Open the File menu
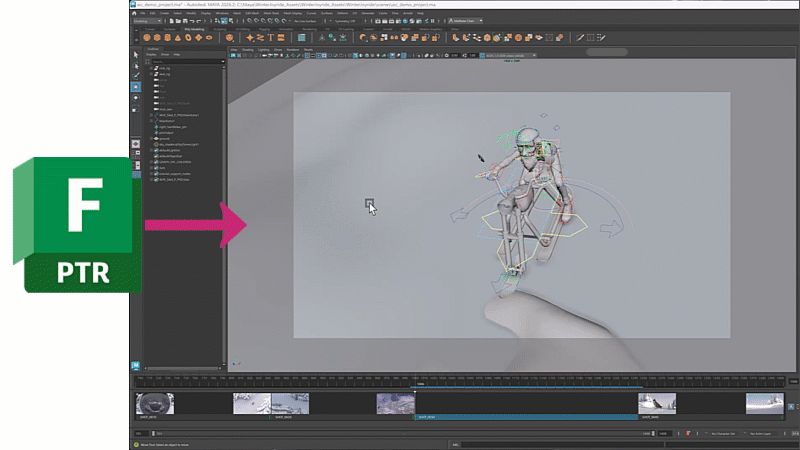 pos(143,13)
